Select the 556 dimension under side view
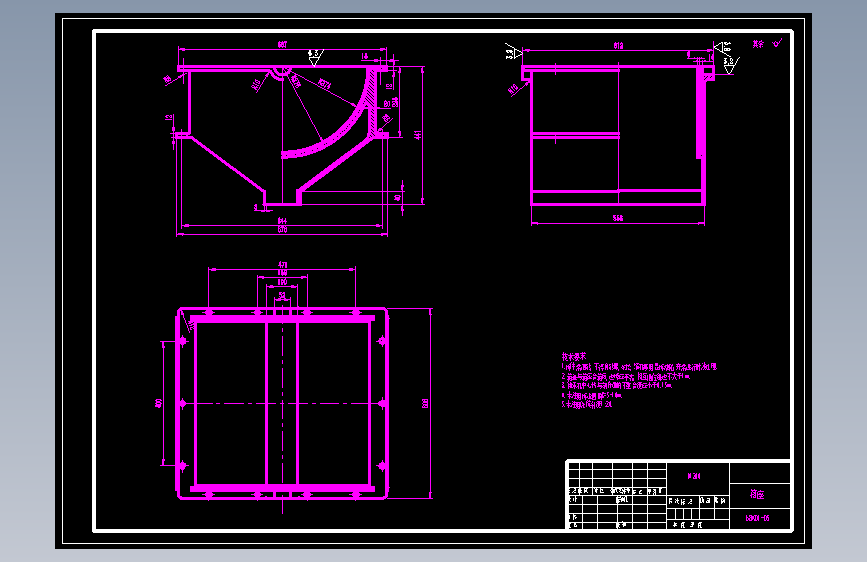 [618, 218]
